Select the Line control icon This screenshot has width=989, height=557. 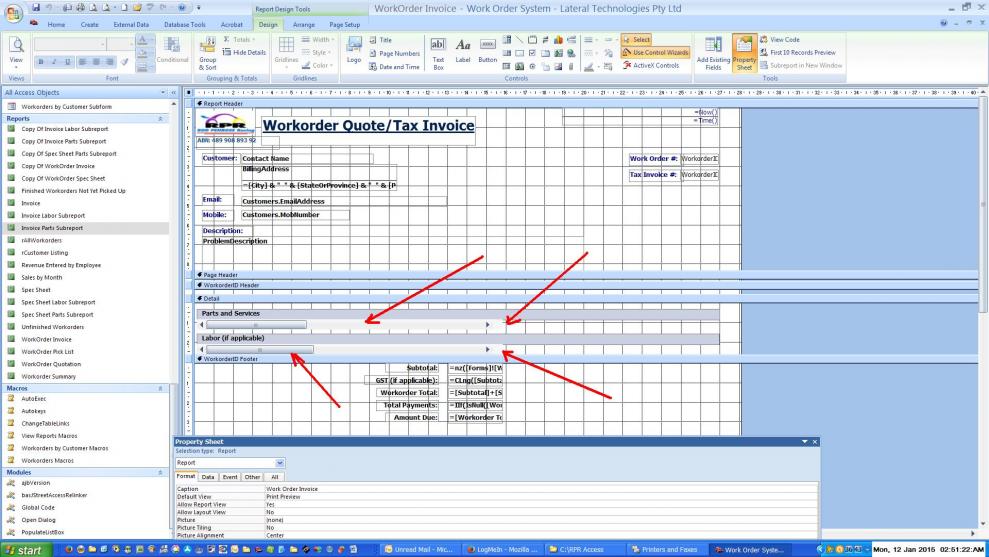coord(519,40)
